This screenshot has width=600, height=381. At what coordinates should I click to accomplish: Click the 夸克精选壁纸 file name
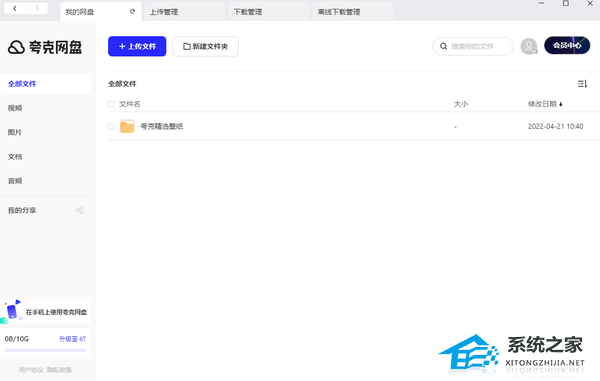click(161, 126)
